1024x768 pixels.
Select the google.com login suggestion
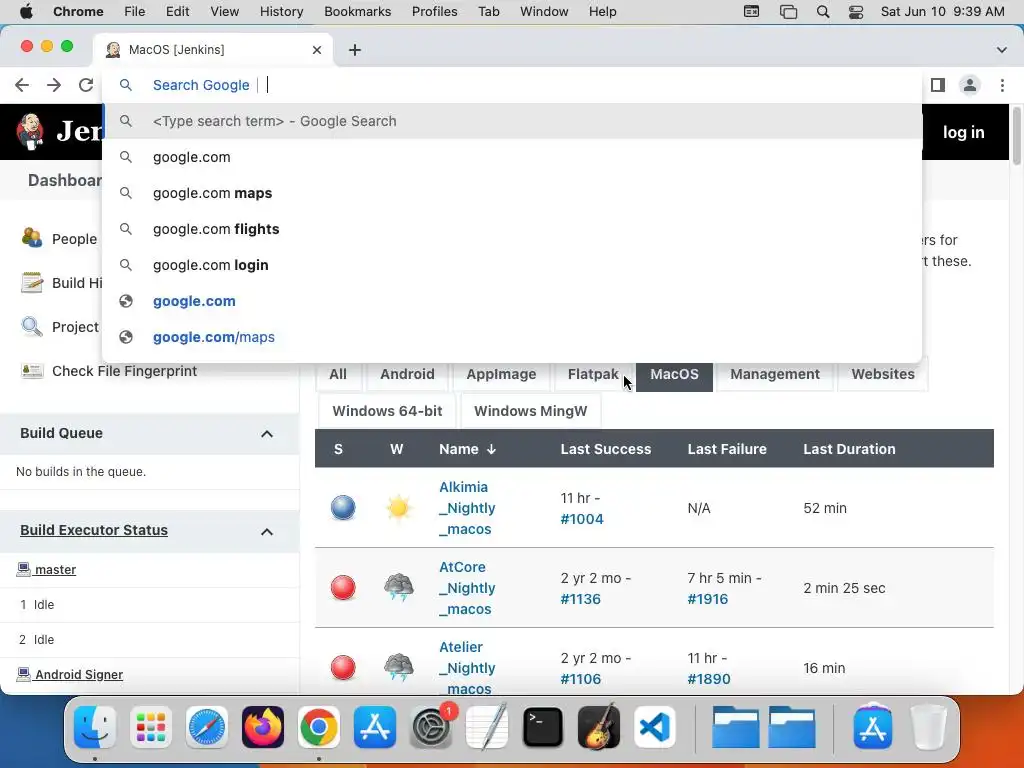pyautogui.click(x=512, y=265)
